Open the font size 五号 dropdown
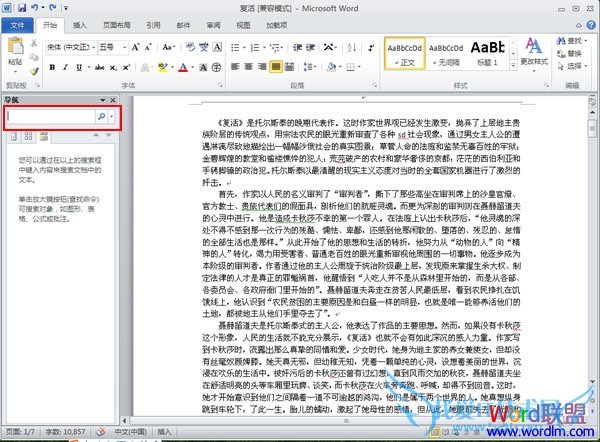 pyautogui.click(x=124, y=47)
